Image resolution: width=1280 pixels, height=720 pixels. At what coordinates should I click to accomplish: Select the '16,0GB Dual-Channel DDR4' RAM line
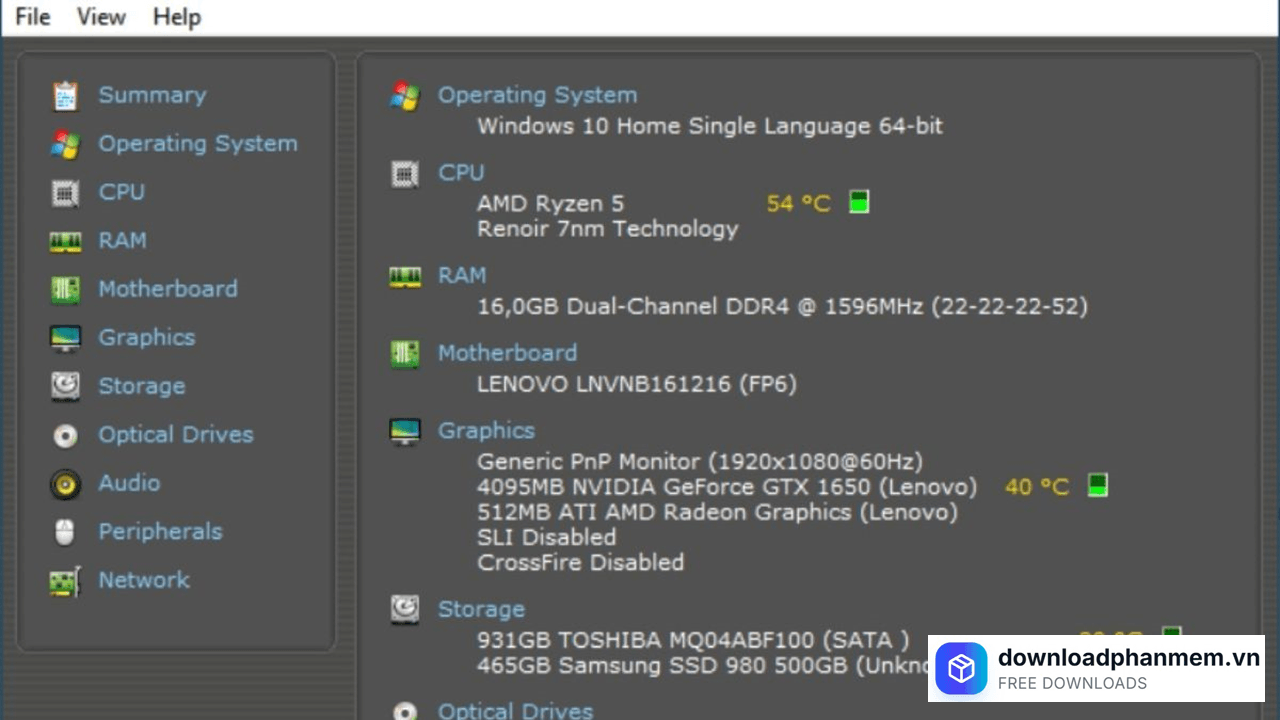[782, 306]
